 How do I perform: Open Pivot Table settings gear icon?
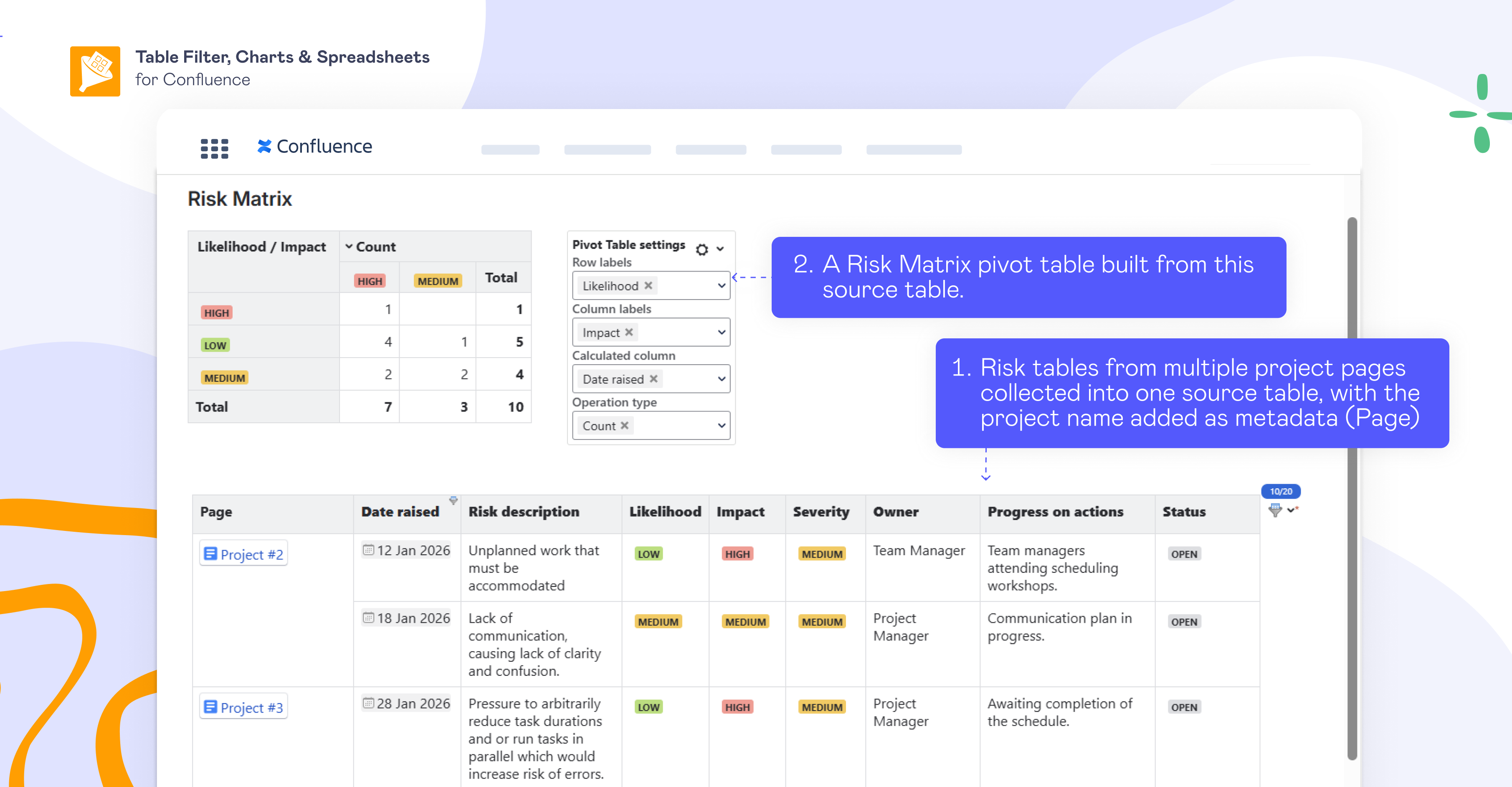pyautogui.click(x=702, y=250)
